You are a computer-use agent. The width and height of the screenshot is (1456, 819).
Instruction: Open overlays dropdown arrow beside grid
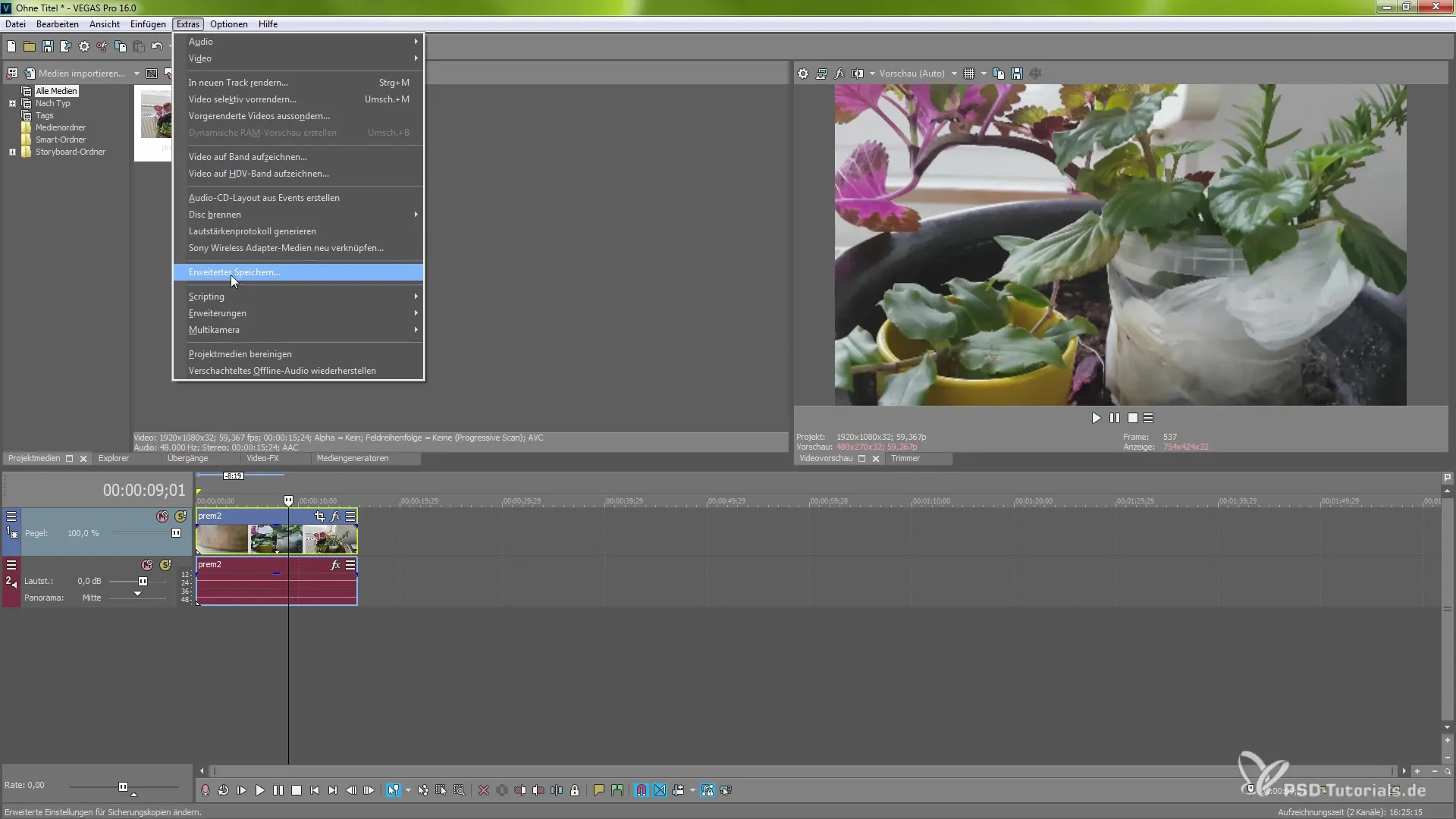[x=984, y=74]
